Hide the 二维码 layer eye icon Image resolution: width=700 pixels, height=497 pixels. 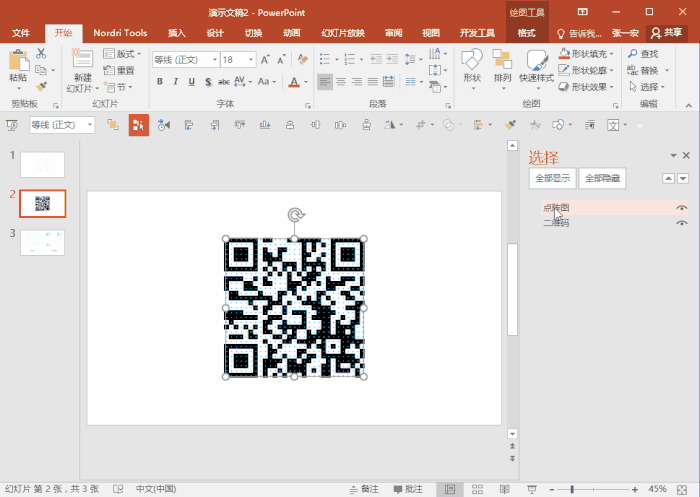(x=681, y=223)
